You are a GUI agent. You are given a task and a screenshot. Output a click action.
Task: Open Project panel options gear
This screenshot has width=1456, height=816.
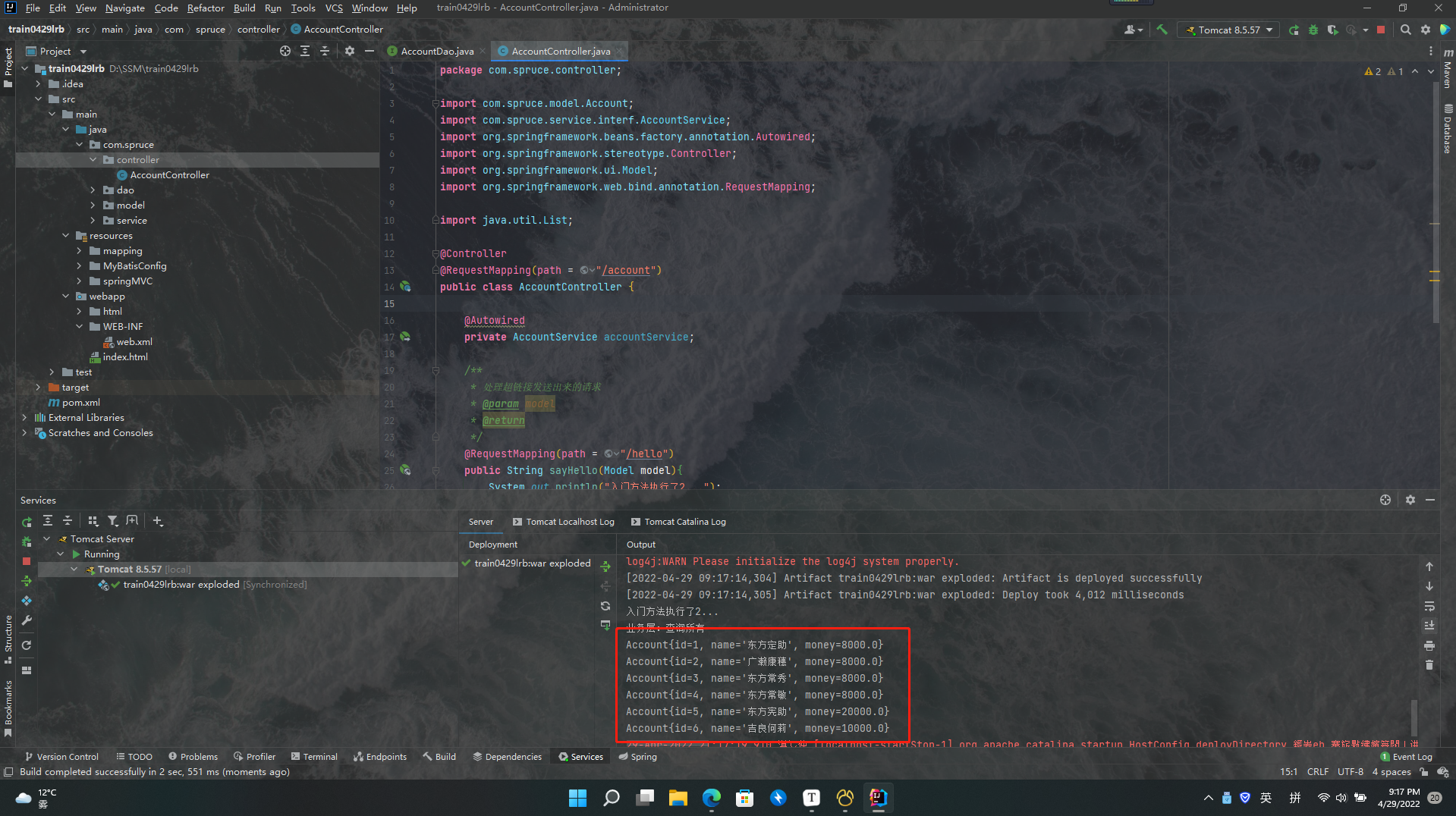pos(349,51)
